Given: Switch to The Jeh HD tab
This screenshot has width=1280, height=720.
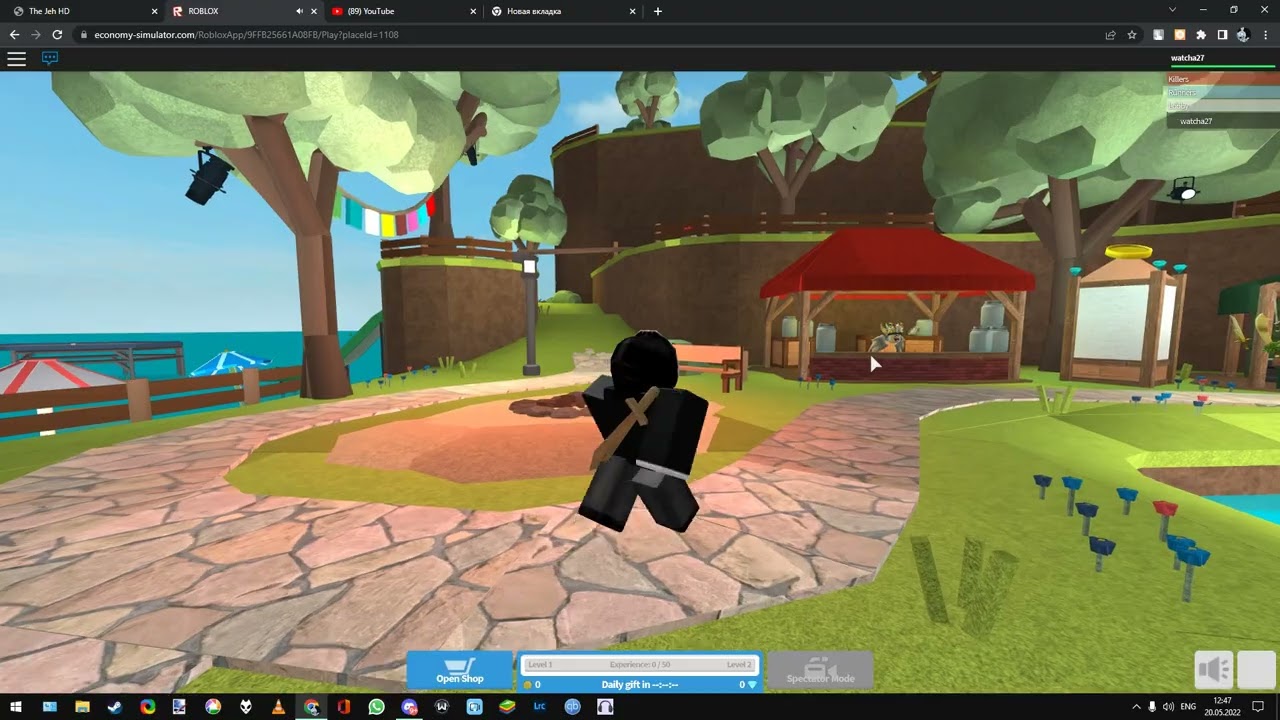Looking at the screenshot, I should coord(84,11).
